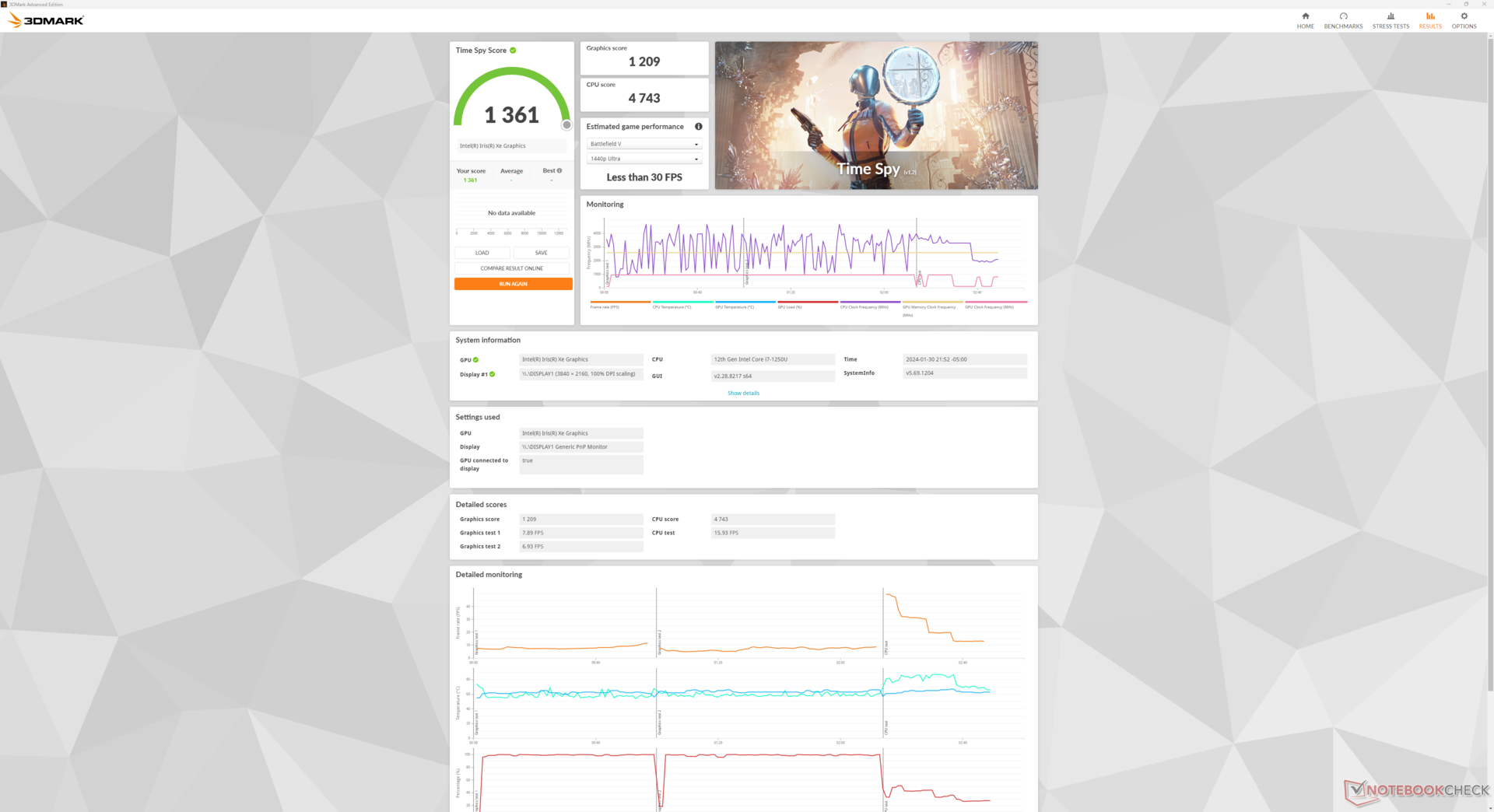Open the Battlefield V game dropdown
1494x812 pixels.
tap(644, 144)
